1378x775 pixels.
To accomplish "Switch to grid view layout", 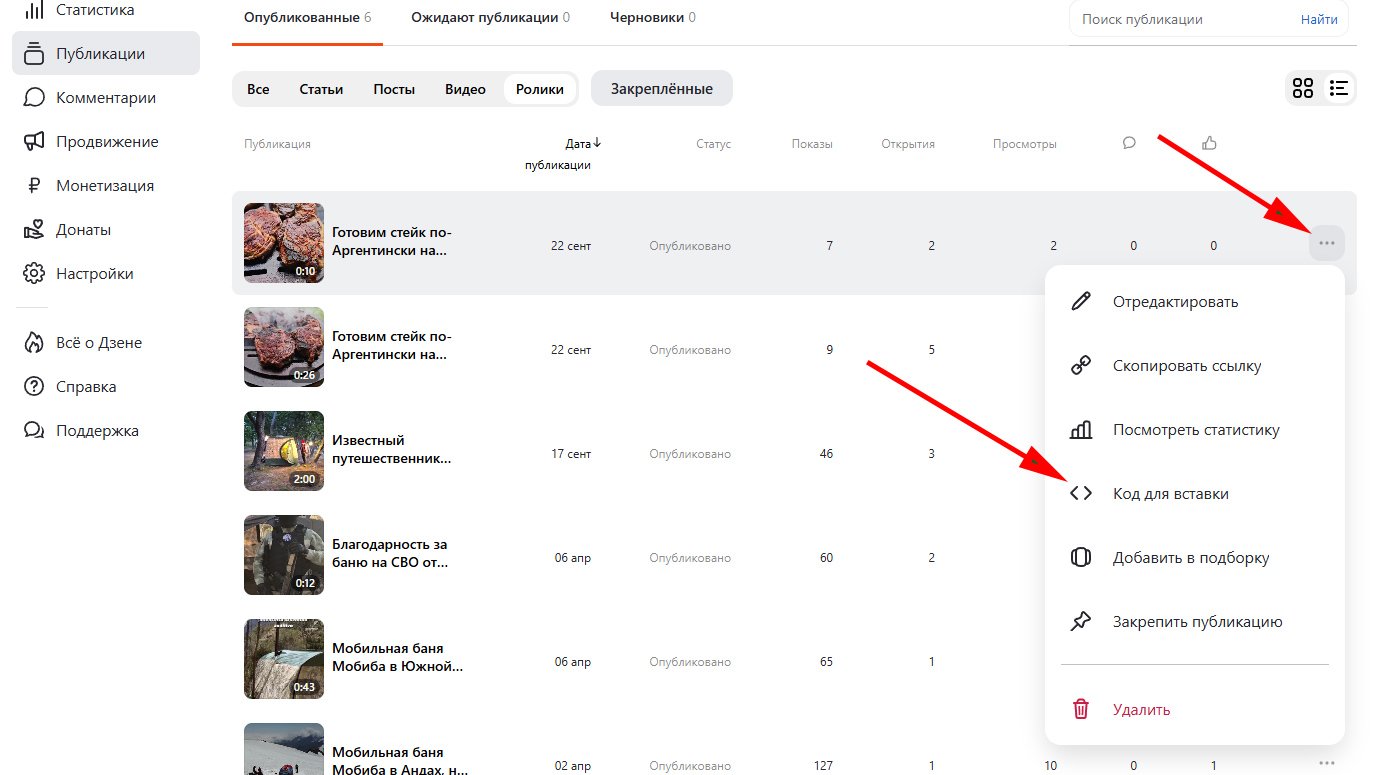I will pyautogui.click(x=1303, y=89).
